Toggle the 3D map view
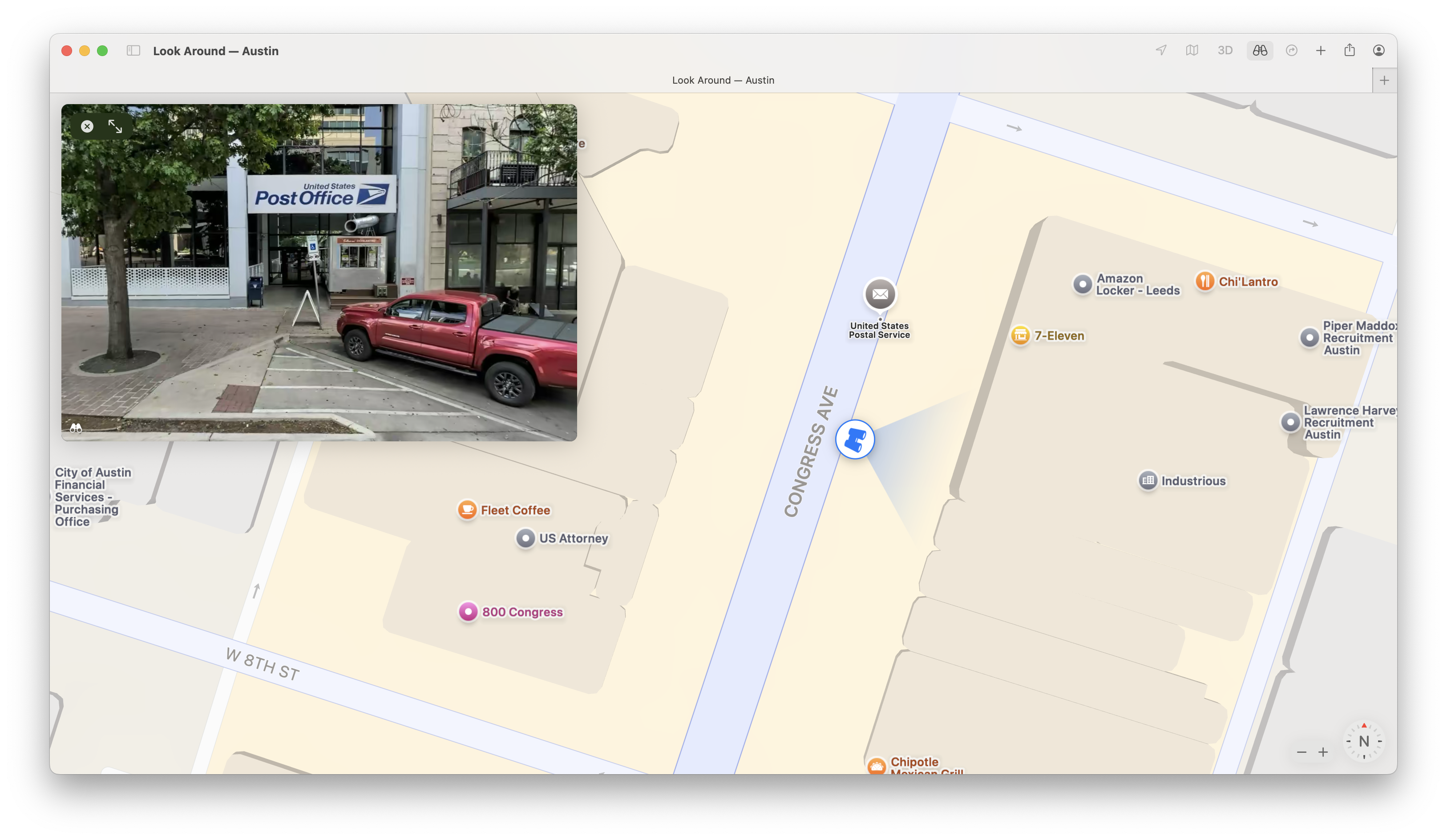Viewport: 1447px width, 840px height. click(x=1225, y=51)
